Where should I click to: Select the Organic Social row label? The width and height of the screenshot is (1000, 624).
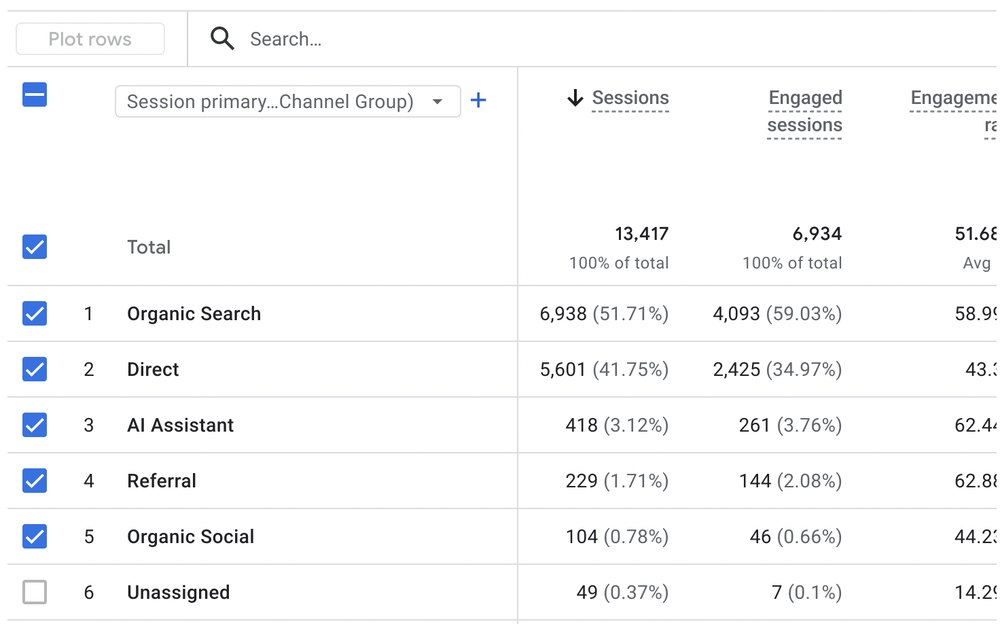click(191, 537)
